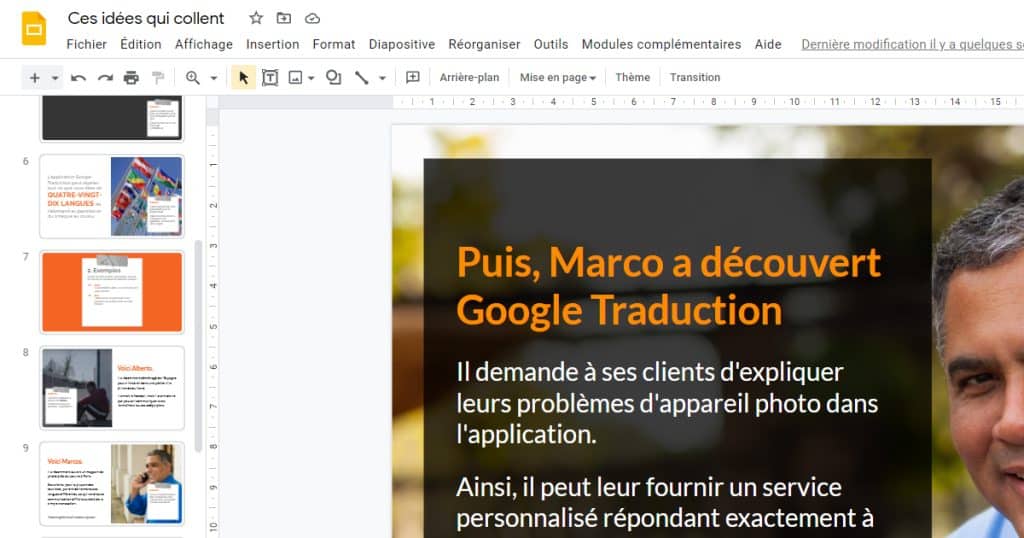Click the zoom magnifier tool
This screenshot has height=538, width=1024.
(x=193, y=78)
